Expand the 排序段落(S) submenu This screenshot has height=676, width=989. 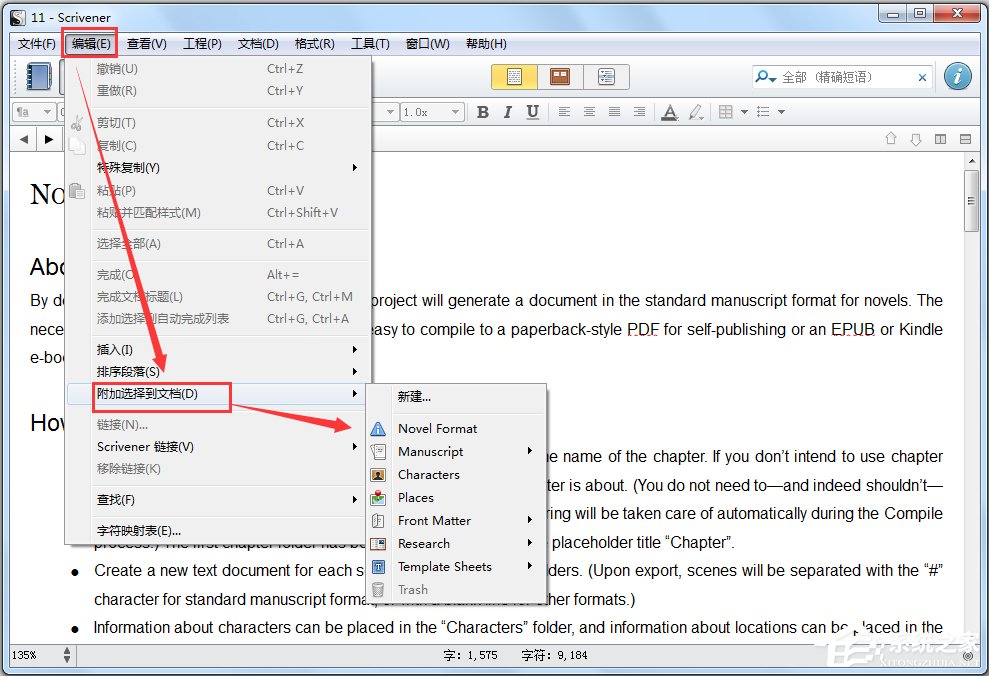click(218, 371)
